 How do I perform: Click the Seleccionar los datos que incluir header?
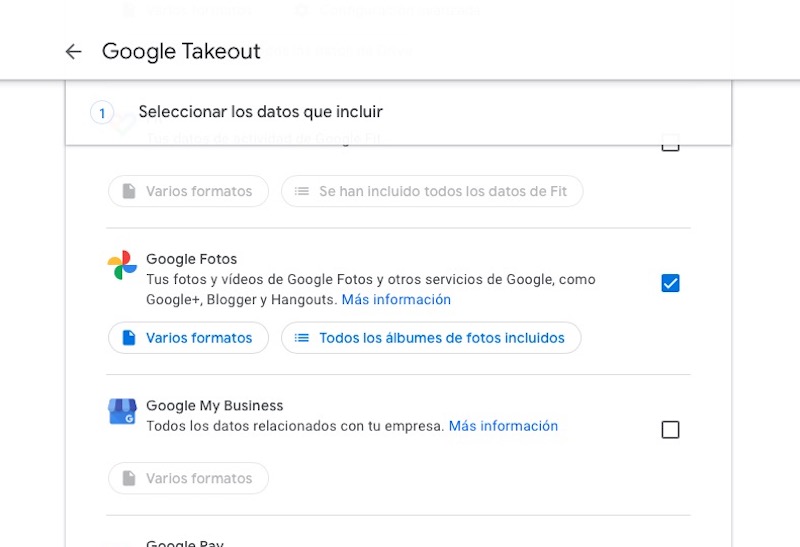click(x=260, y=112)
